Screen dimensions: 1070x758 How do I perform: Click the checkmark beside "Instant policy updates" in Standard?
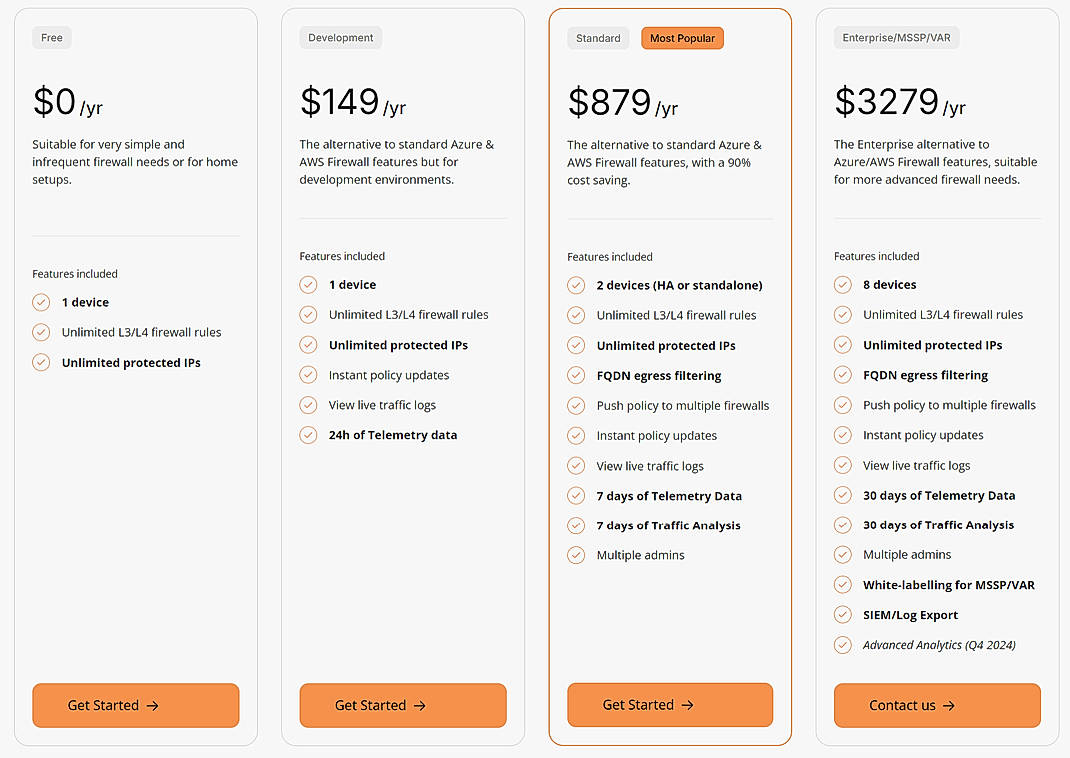(576, 435)
